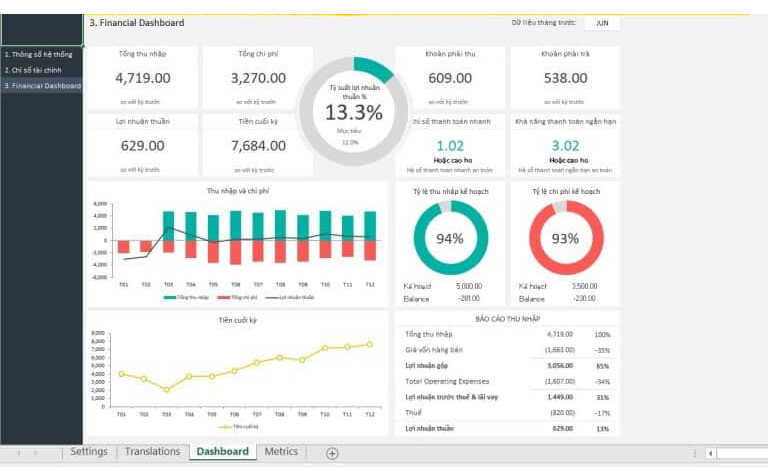
Task: Go to '1. Tổng số hệ thống' in sidebar
Action: tap(39, 54)
